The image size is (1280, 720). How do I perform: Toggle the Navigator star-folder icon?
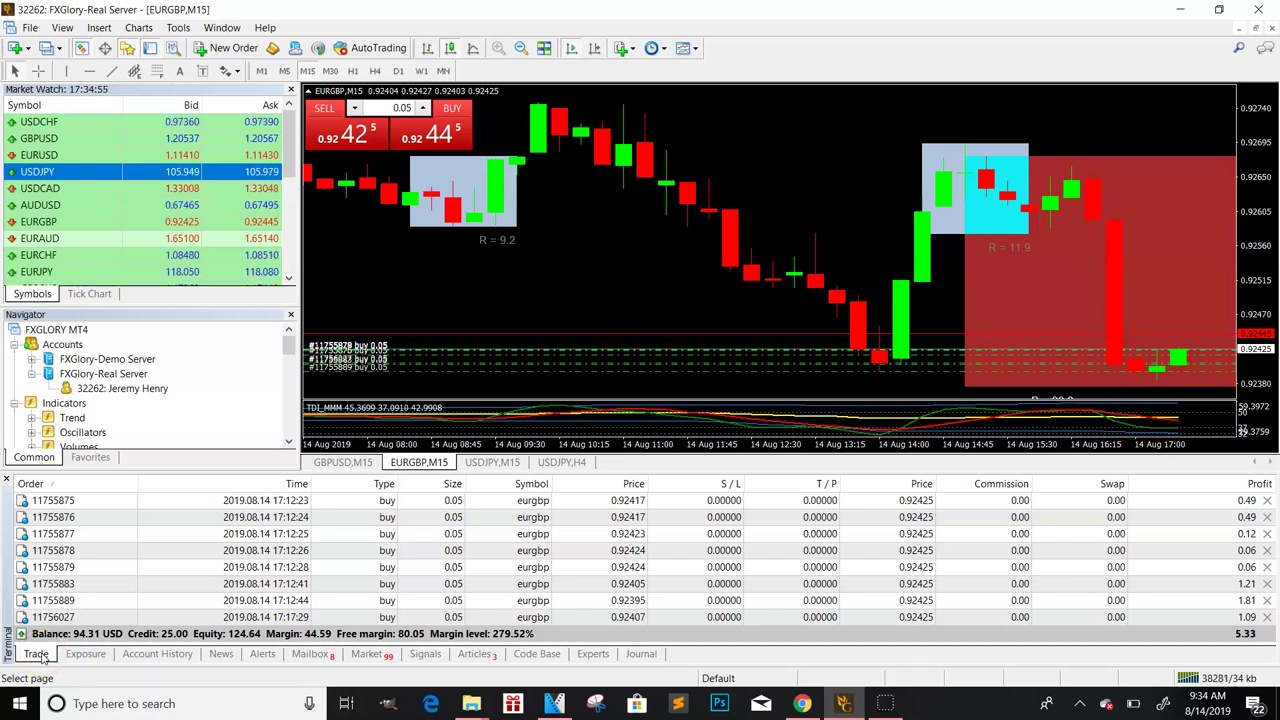(127, 48)
